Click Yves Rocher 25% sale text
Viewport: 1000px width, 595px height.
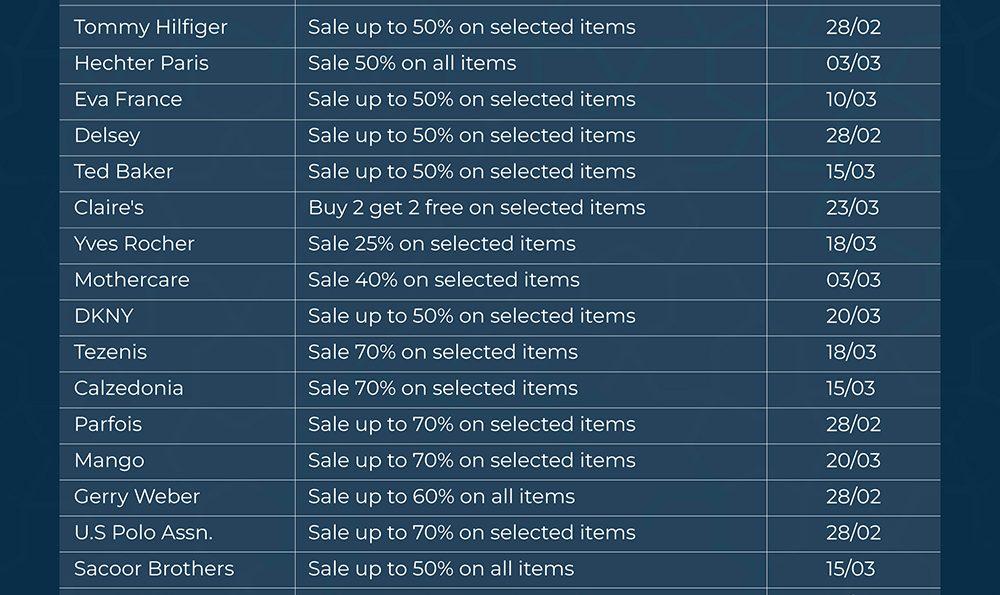[x=441, y=243]
